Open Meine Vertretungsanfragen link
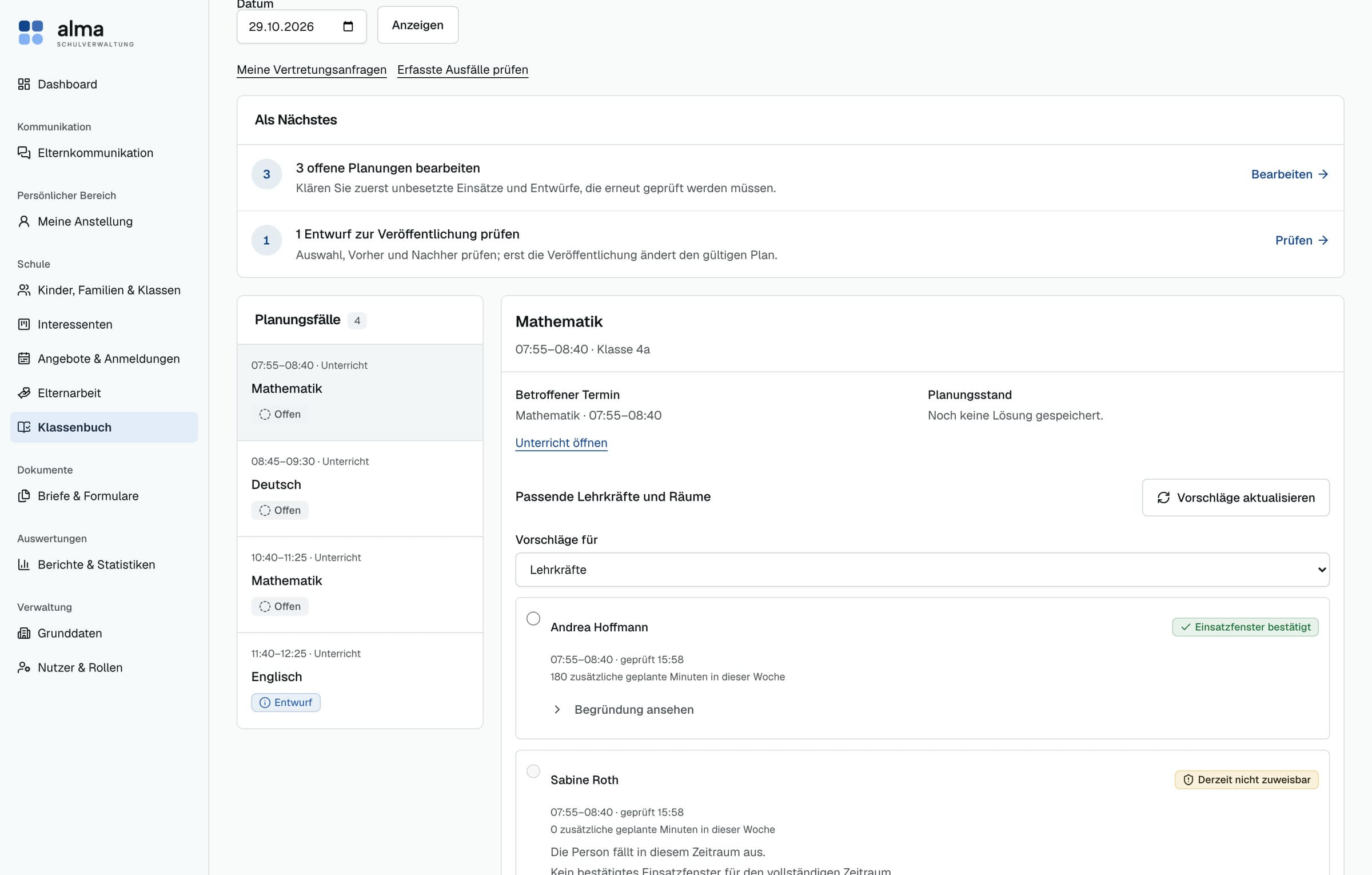Viewport: 1372px width, 875px height. (x=312, y=70)
